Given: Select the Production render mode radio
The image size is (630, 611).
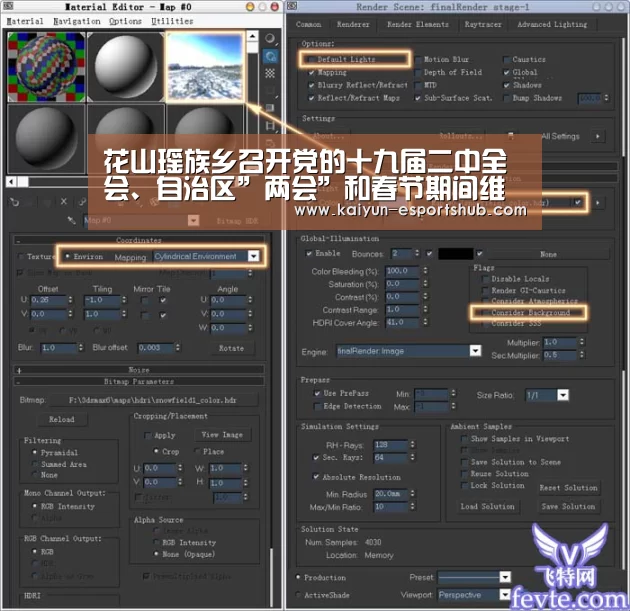Looking at the screenshot, I should (x=298, y=577).
